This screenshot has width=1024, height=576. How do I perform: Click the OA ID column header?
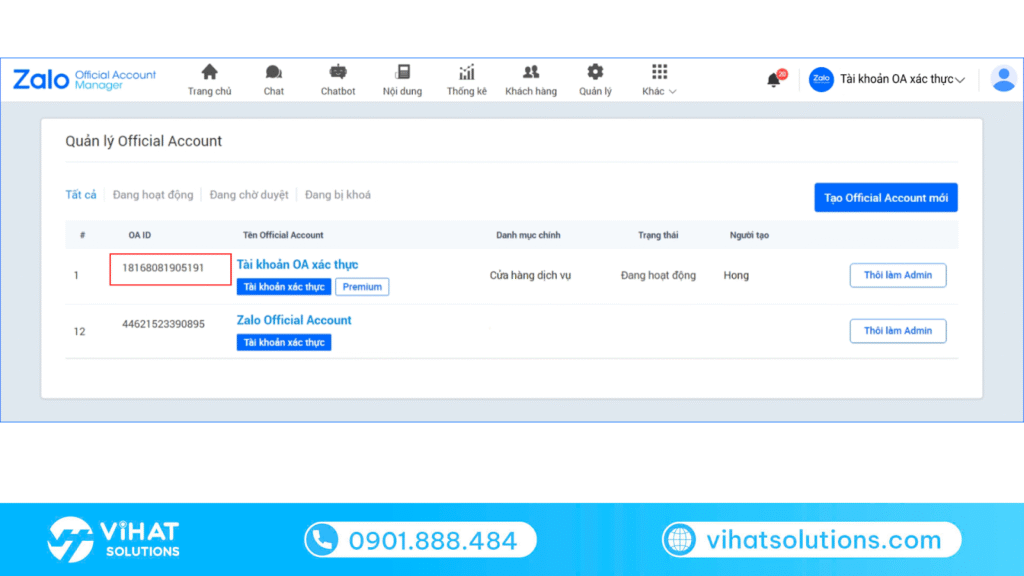pyautogui.click(x=140, y=235)
